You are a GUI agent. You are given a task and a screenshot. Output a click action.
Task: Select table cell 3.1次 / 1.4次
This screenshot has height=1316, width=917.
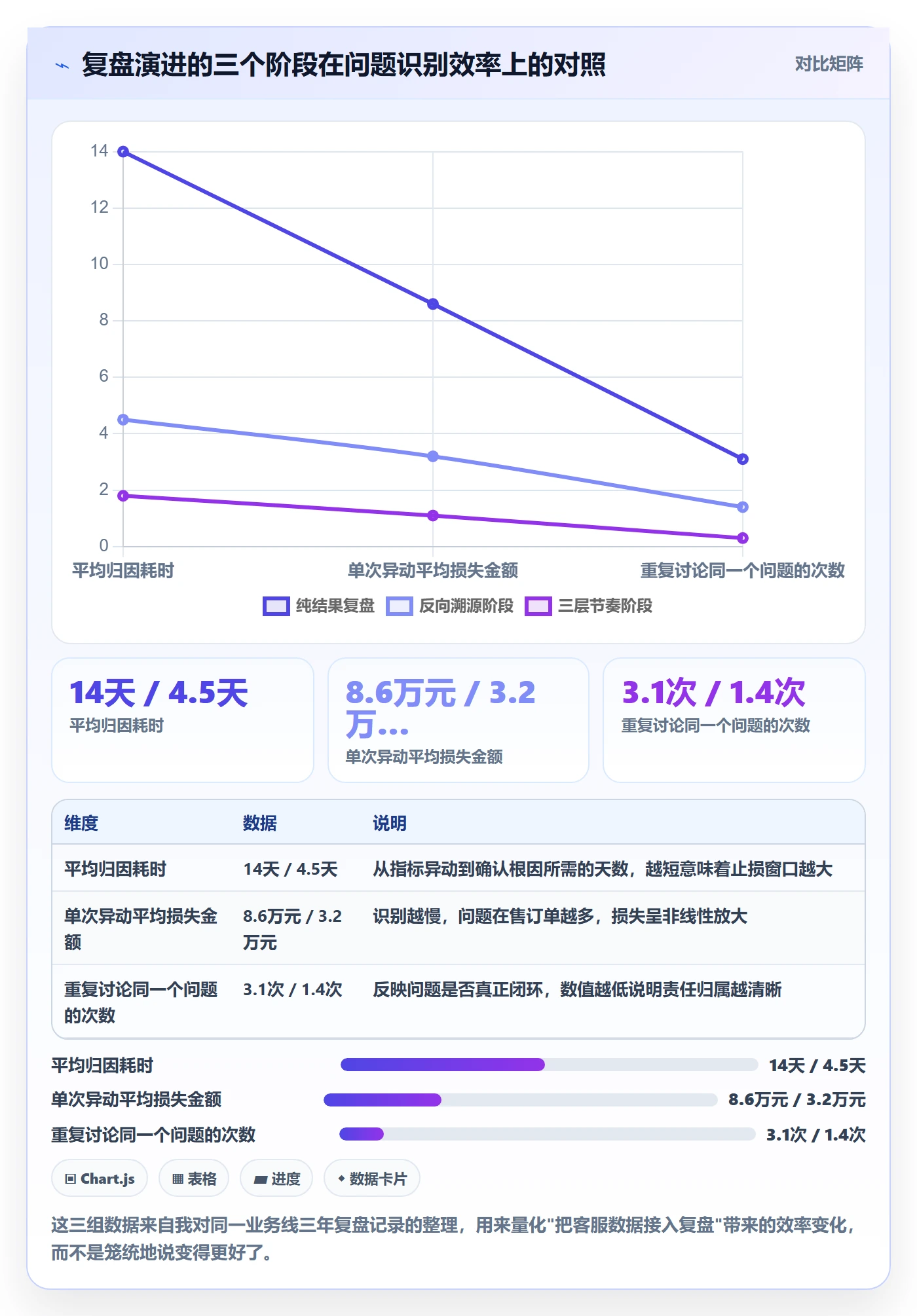tap(293, 989)
